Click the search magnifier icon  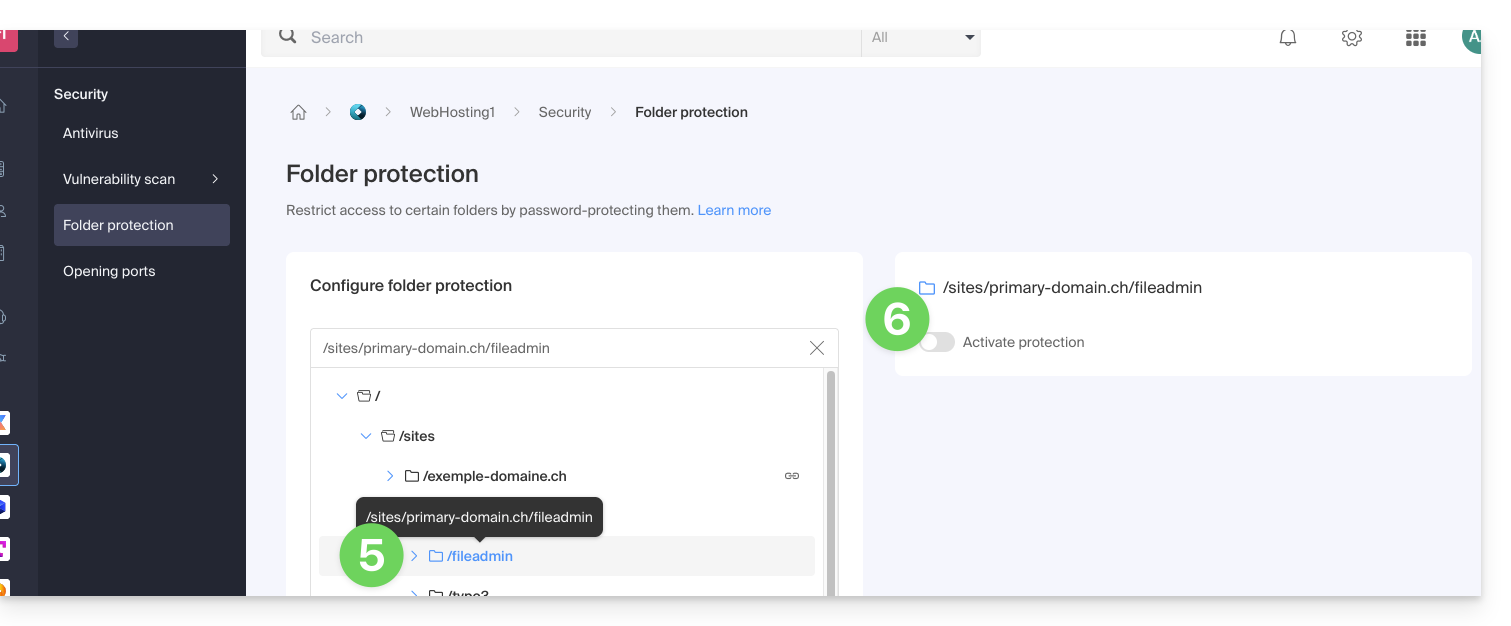pos(288,37)
